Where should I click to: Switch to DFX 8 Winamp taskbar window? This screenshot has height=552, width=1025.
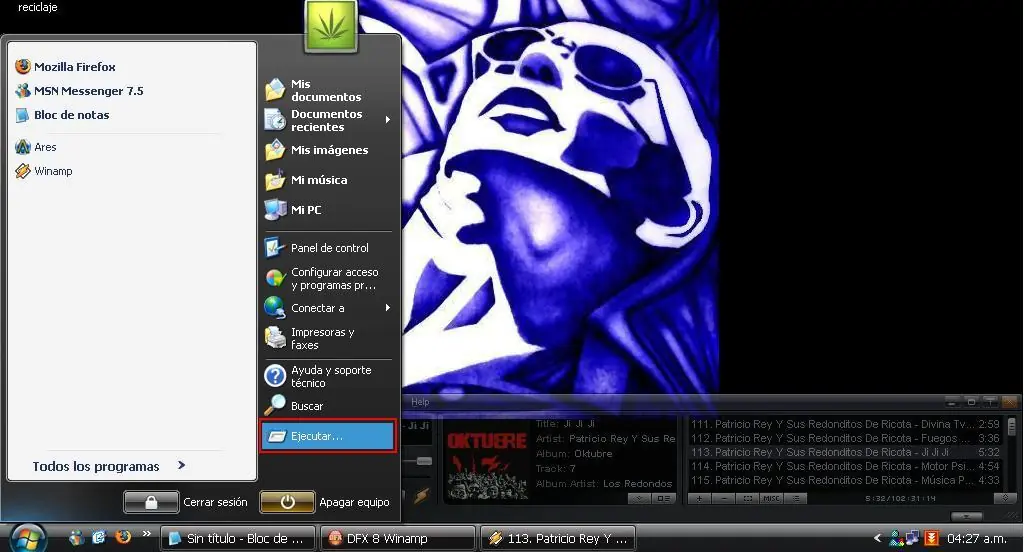397,538
